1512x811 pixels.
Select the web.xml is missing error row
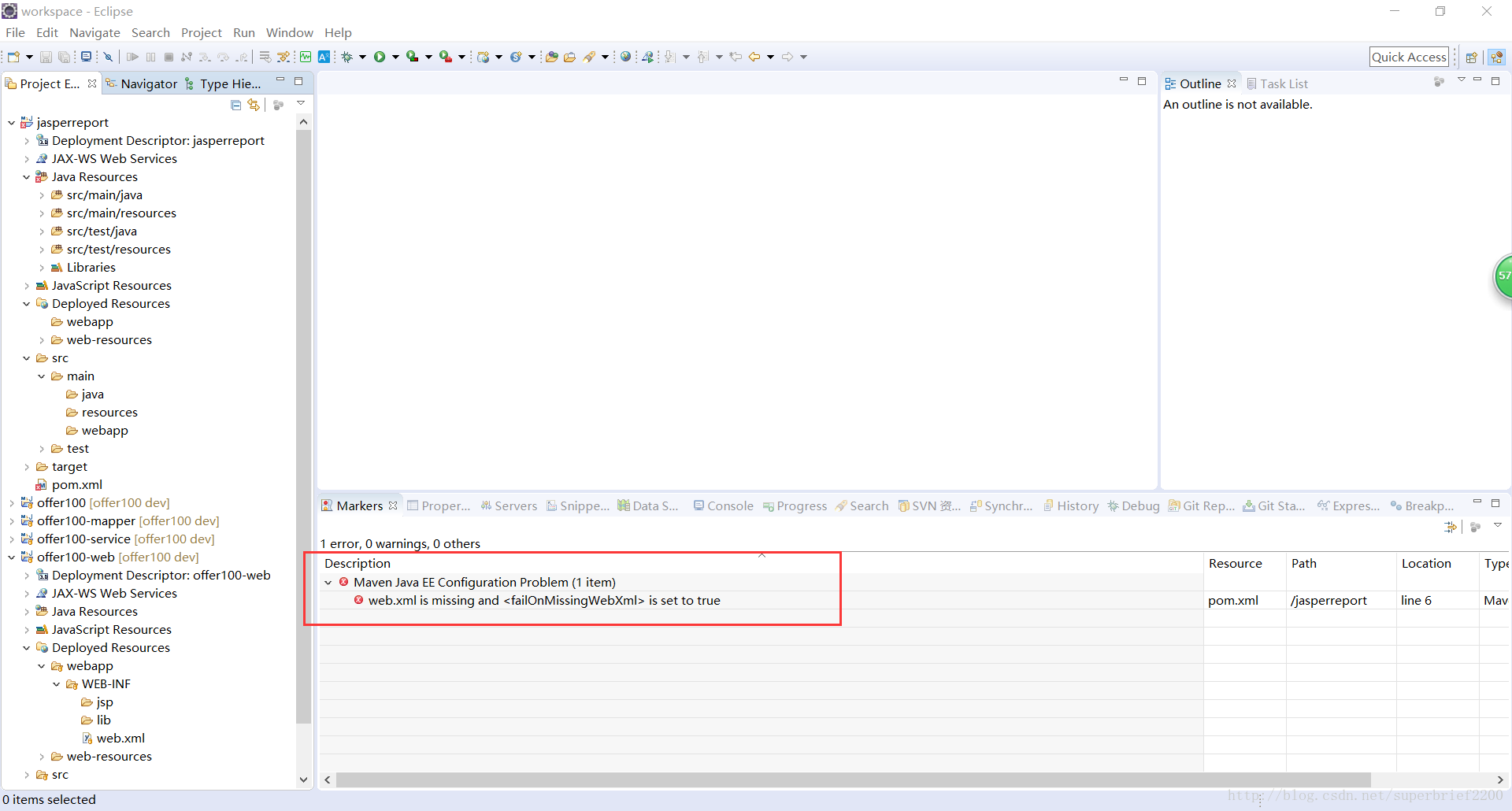coord(544,600)
